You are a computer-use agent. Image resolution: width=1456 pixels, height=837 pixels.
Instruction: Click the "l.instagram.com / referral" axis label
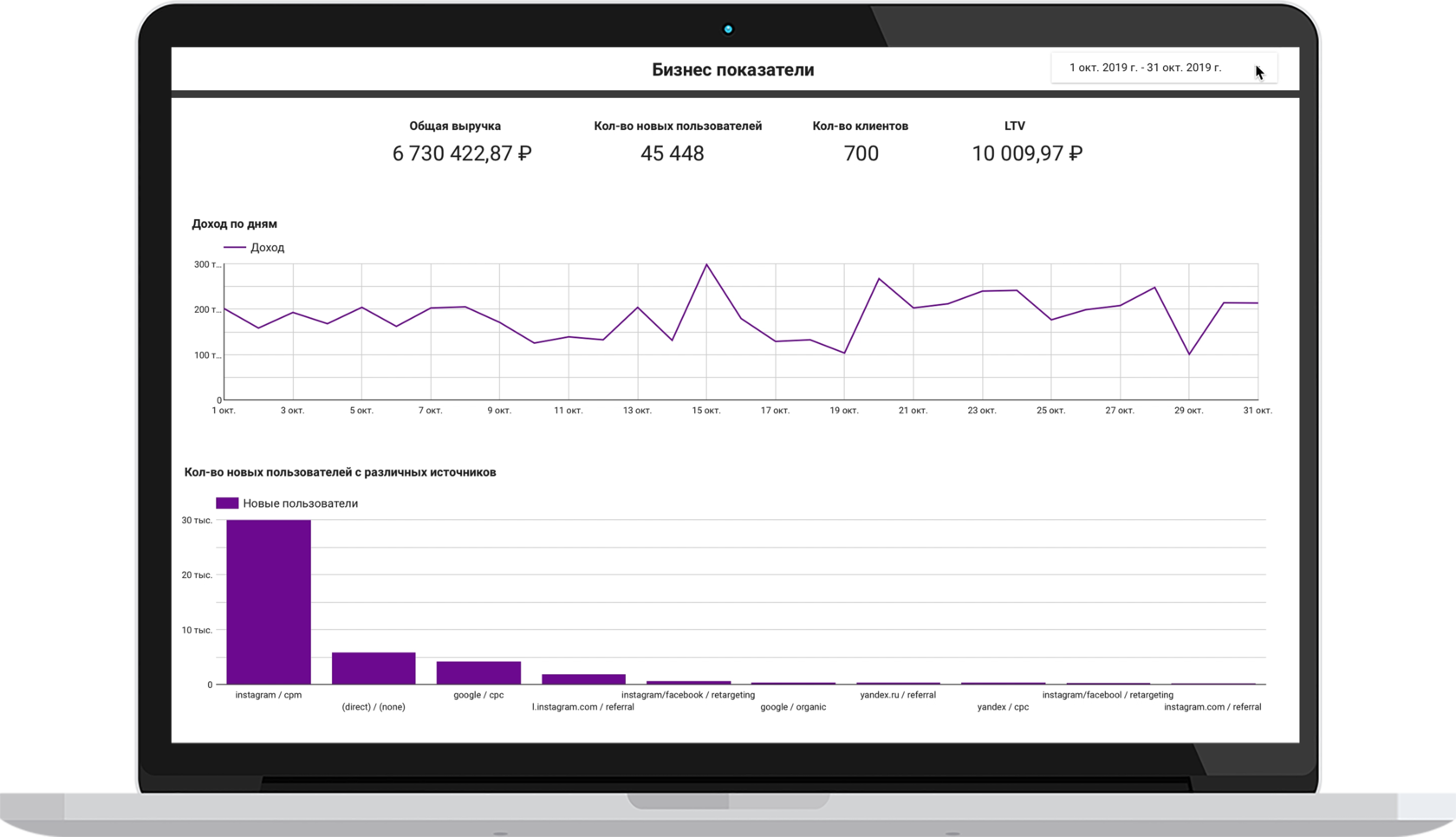[x=583, y=707]
